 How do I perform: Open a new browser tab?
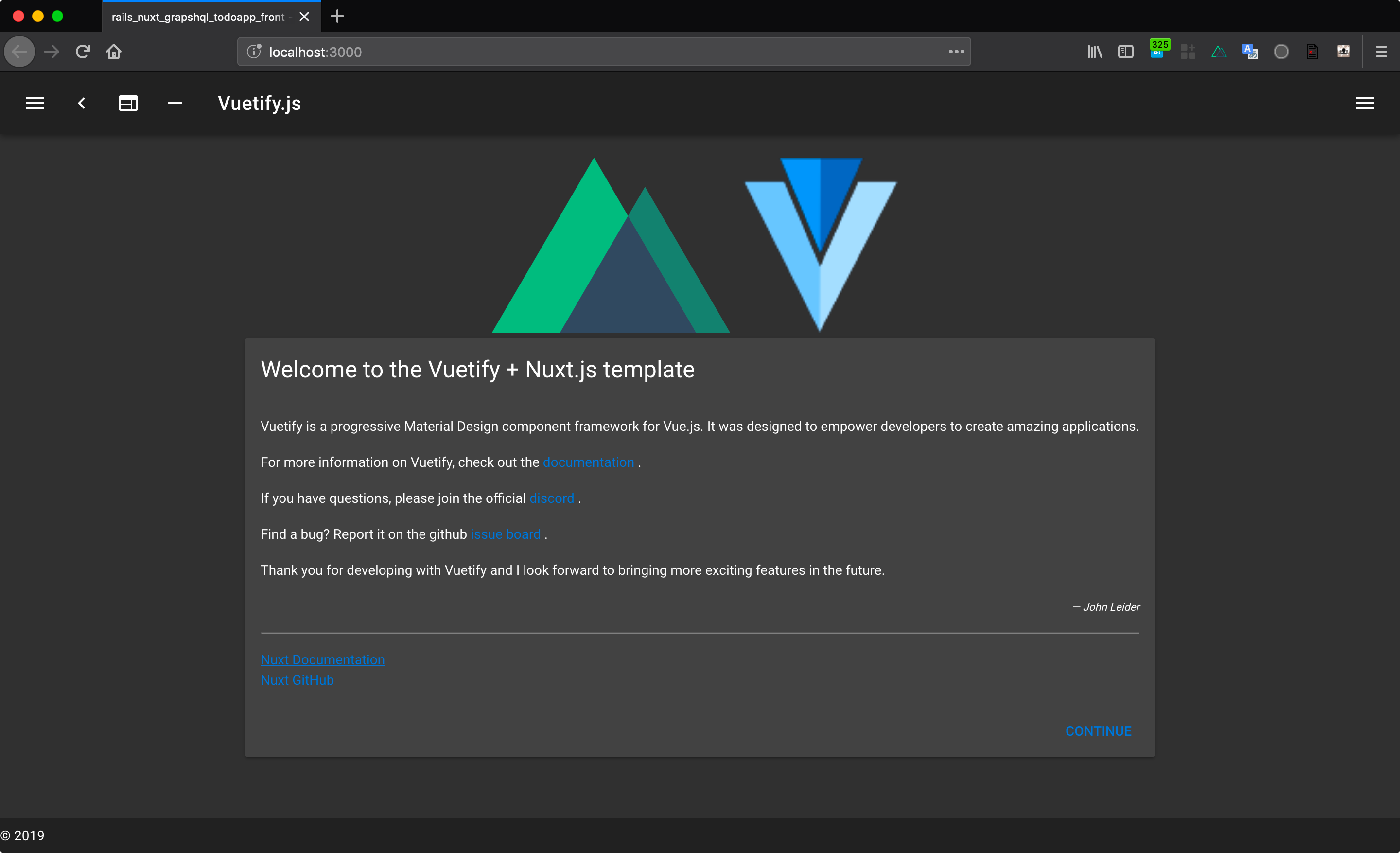[x=337, y=17]
